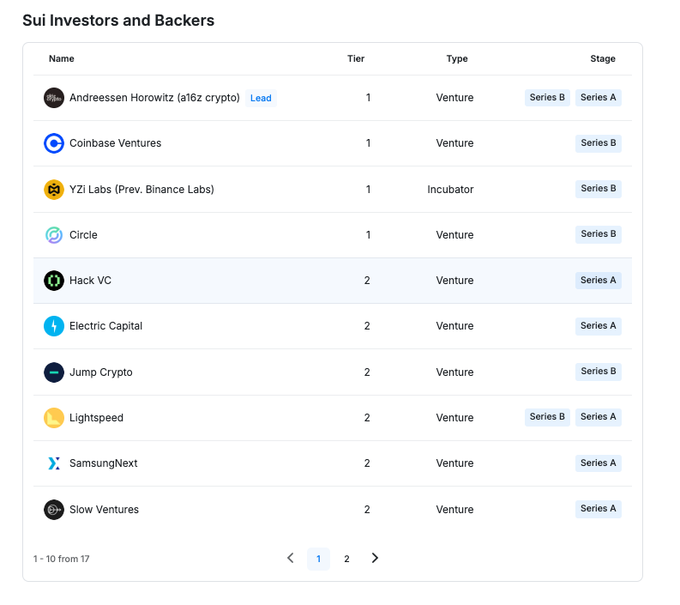Go to previous page using left chevron
The width and height of the screenshot is (680, 605).
(x=291, y=558)
